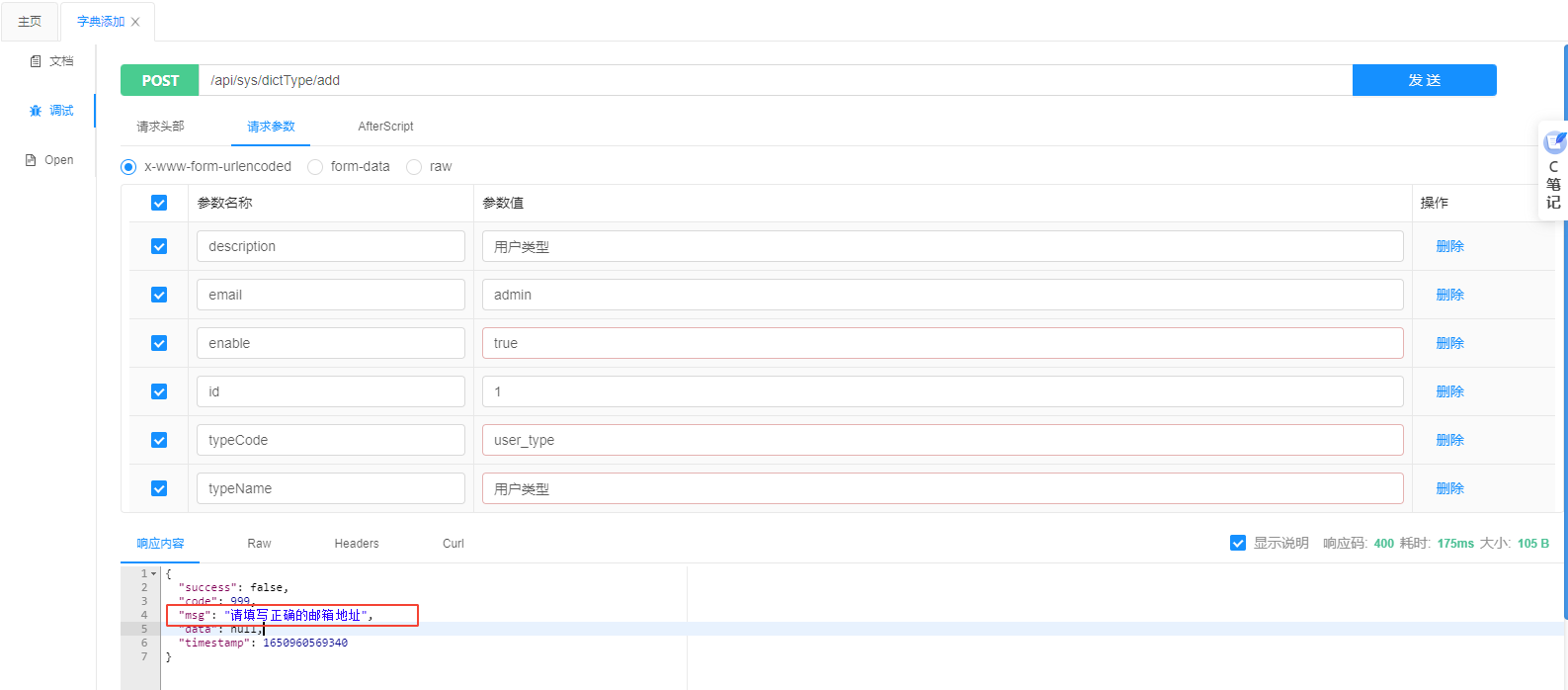
Task: Show the Headers response tab
Action: tap(357, 544)
